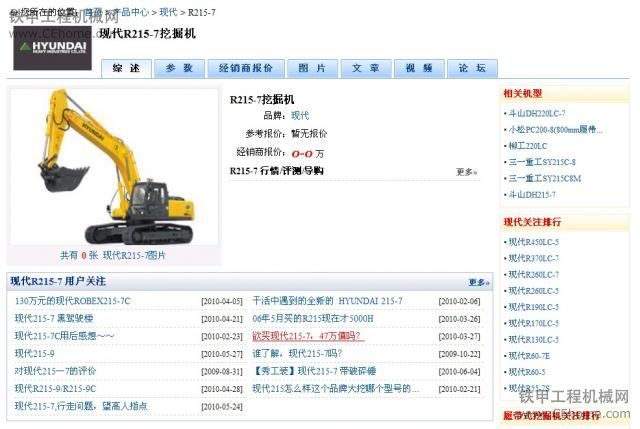The height and width of the screenshot is (429, 640).
Task: Click the 0-0 万 dealer price value
Action: (308, 154)
